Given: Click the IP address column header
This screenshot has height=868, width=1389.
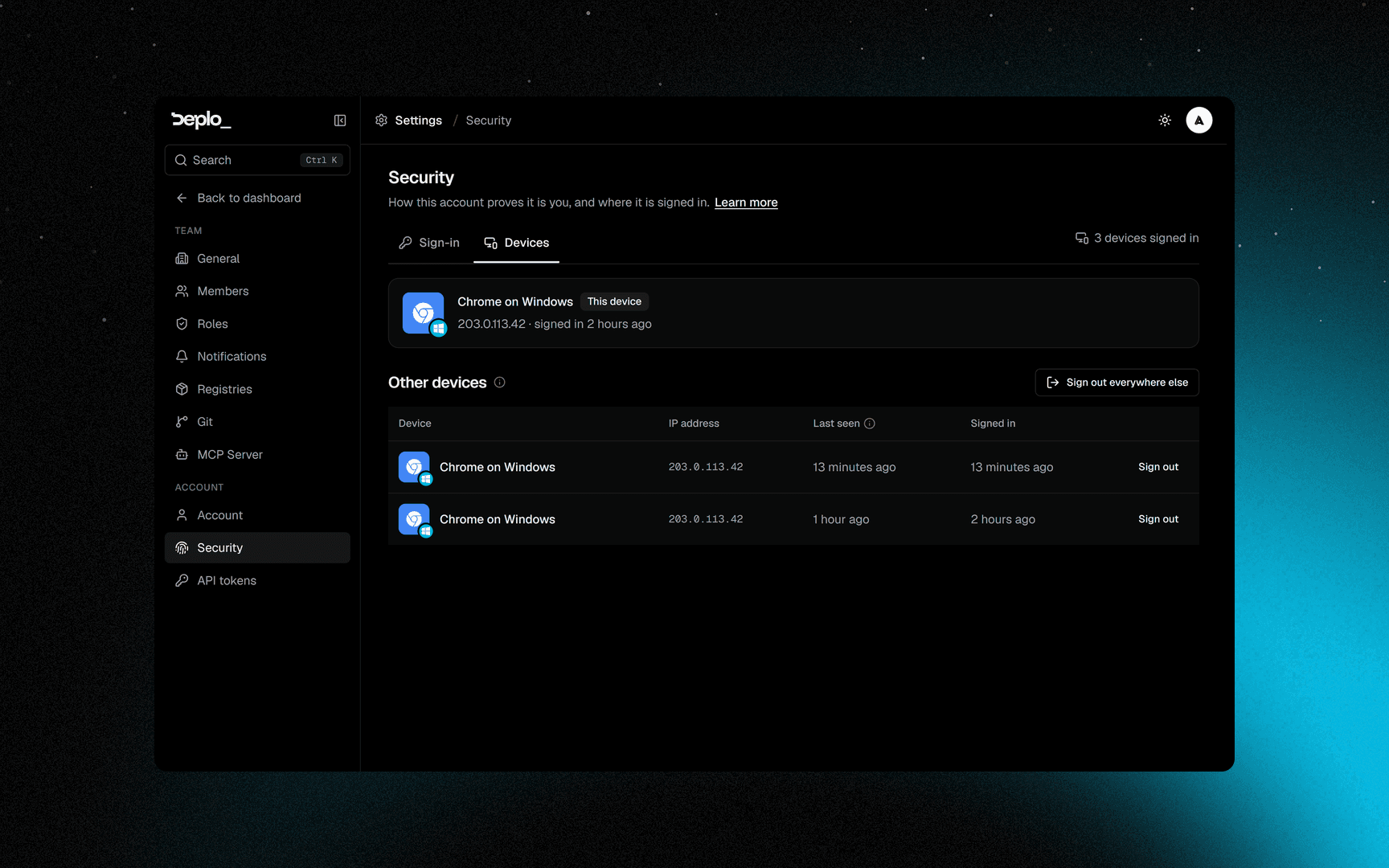Looking at the screenshot, I should (694, 424).
